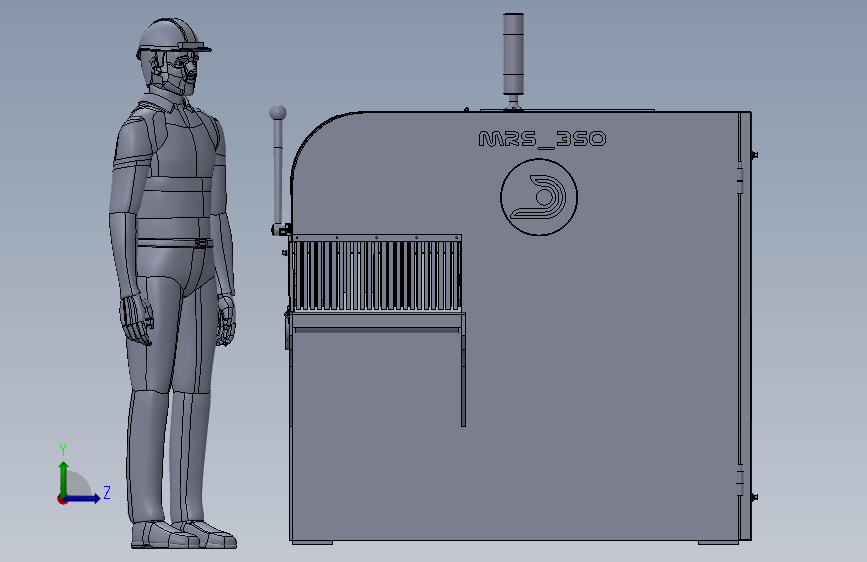Select the human figure's shoes
Viewport: 867px width, 562px height.
tap(184, 534)
